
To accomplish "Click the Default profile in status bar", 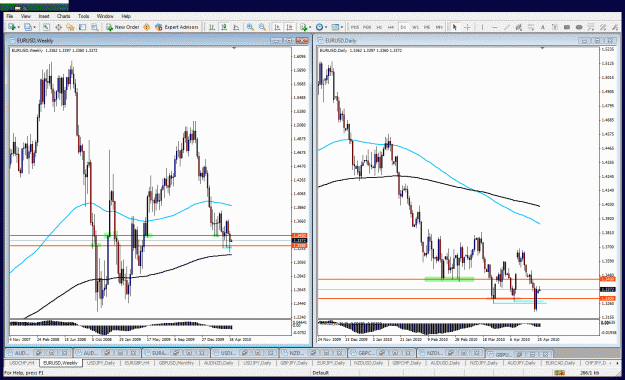I will click(x=320, y=373).
